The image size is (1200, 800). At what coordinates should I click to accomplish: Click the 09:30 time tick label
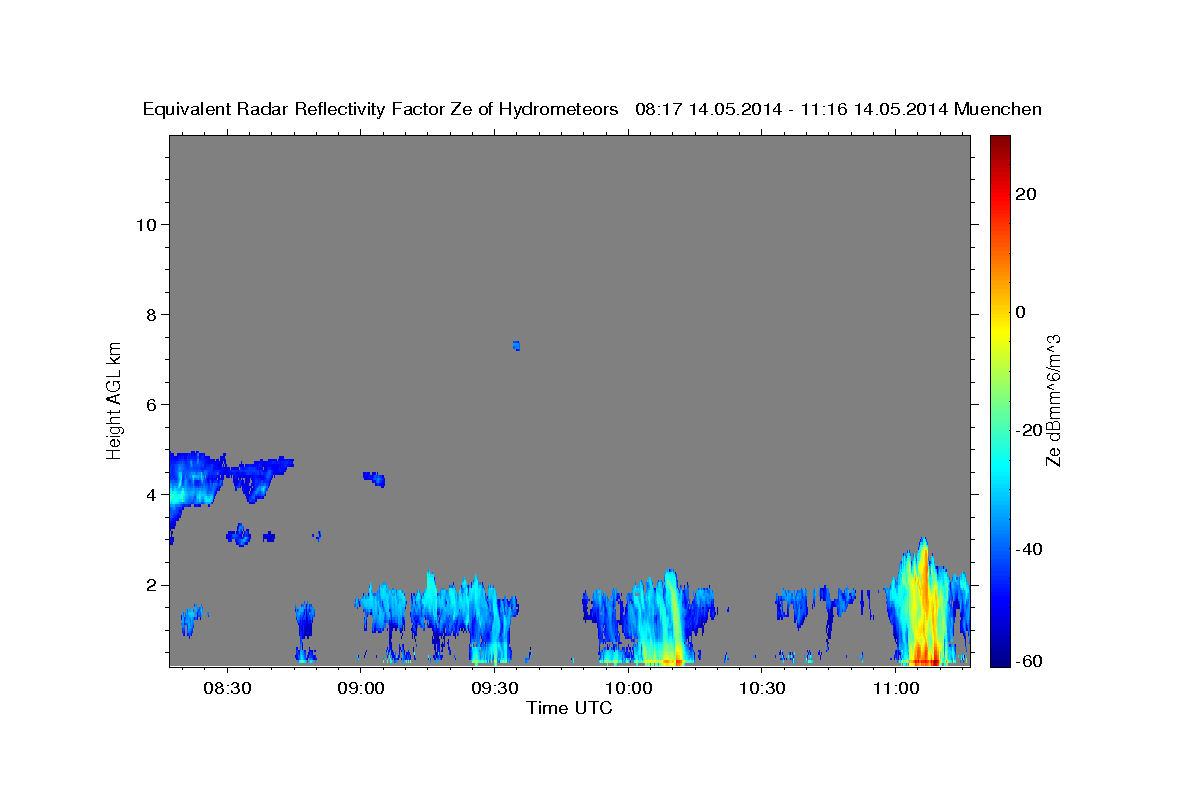[x=495, y=689]
